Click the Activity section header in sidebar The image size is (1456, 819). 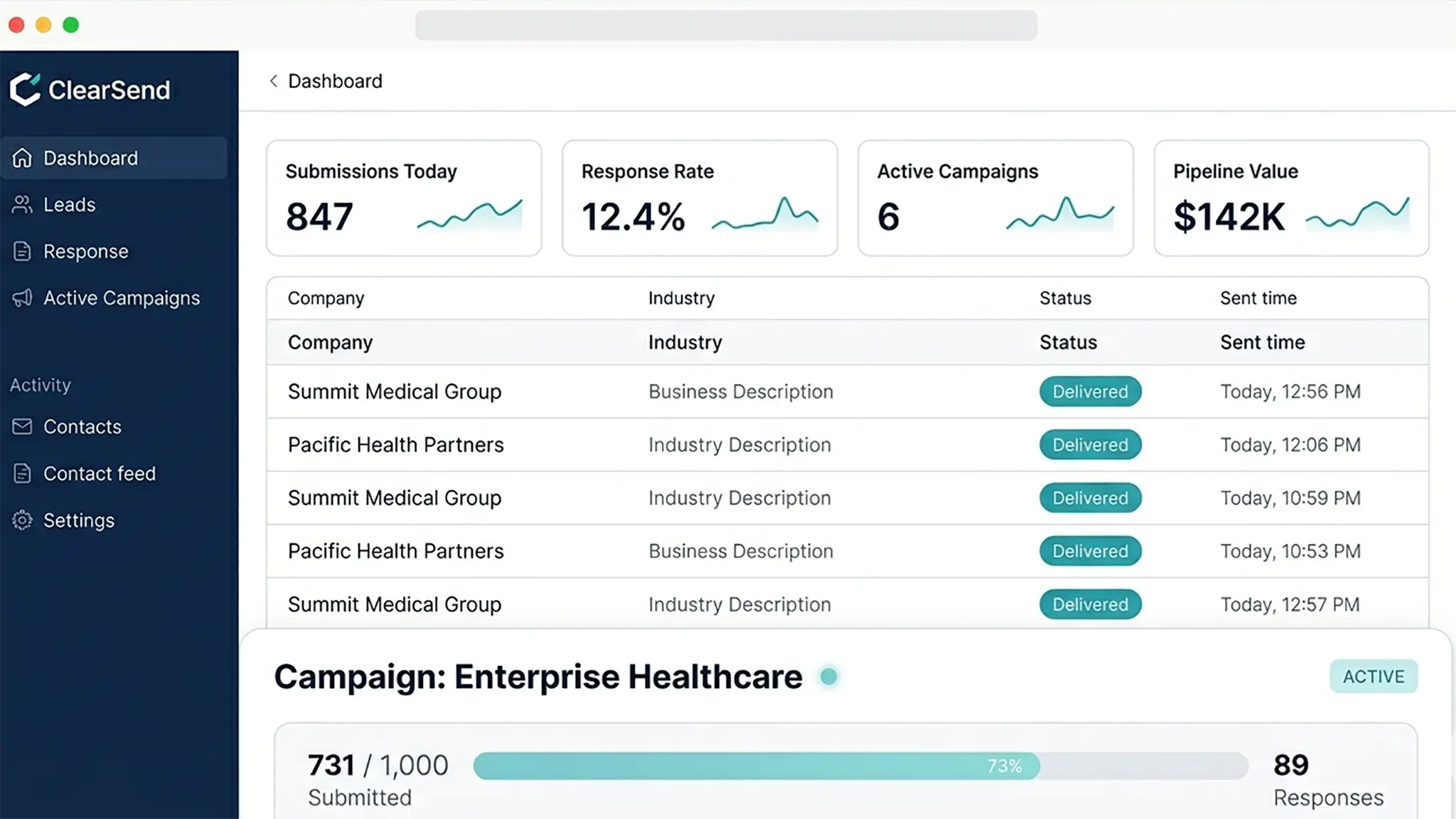40,385
